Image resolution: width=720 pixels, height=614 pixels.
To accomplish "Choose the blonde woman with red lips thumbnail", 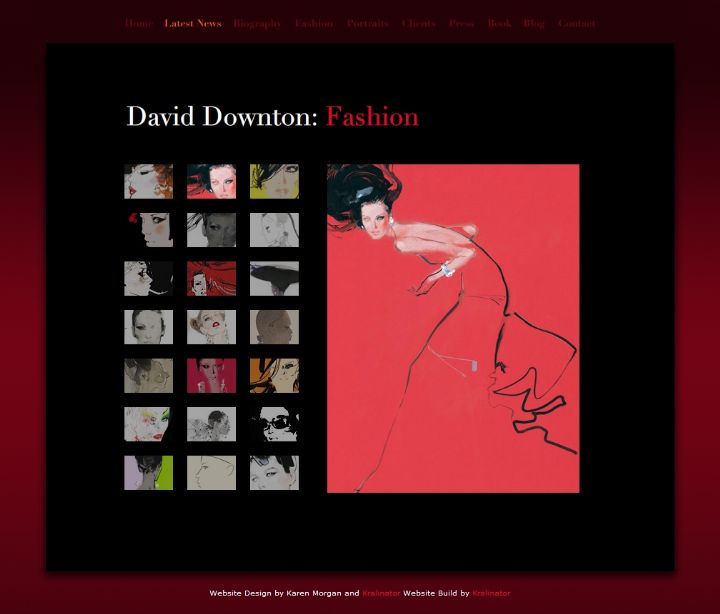I will [211, 327].
